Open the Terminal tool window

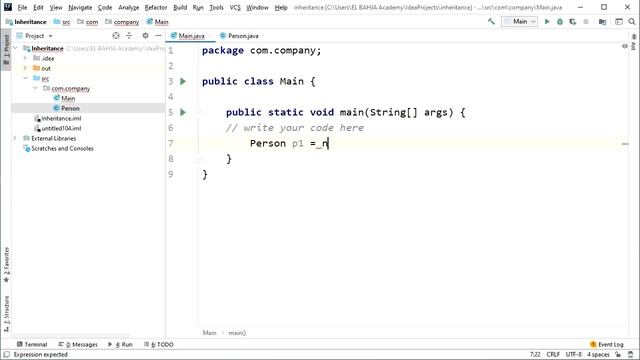(32, 344)
